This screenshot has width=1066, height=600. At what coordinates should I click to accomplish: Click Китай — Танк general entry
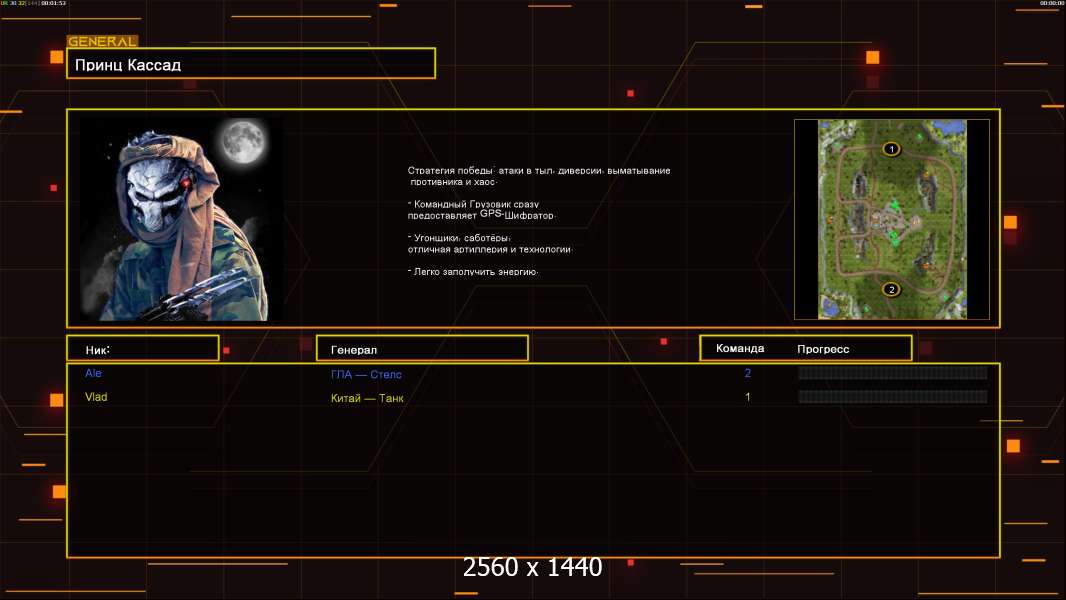click(x=367, y=398)
